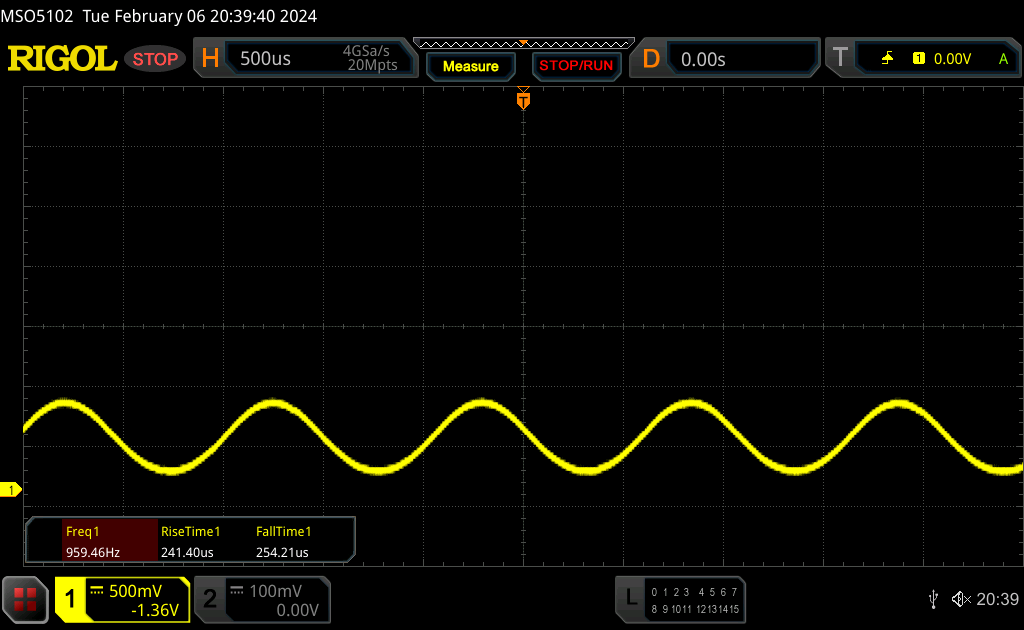Select the Freq1 measurement item
Screen dimensions: 1024x630
pos(92,541)
